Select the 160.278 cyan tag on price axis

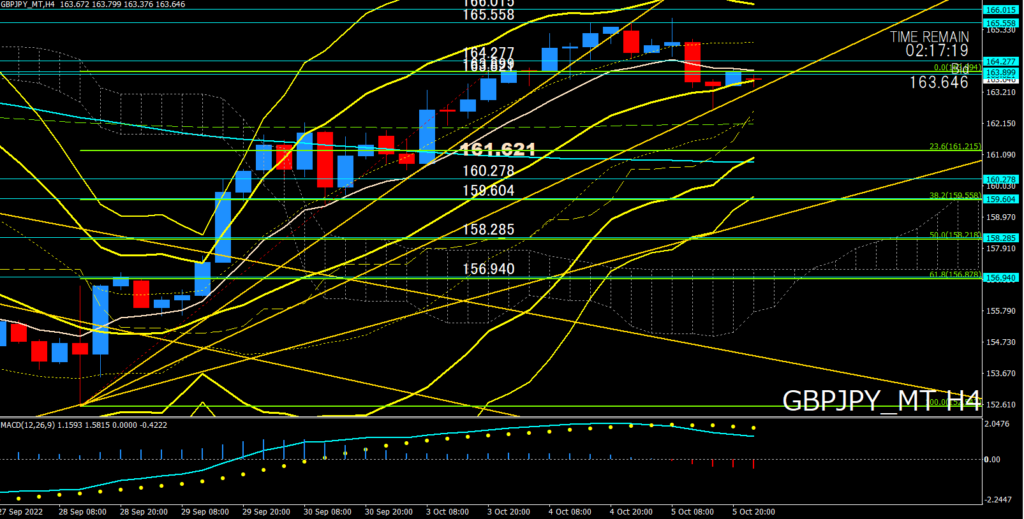point(1000,180)
